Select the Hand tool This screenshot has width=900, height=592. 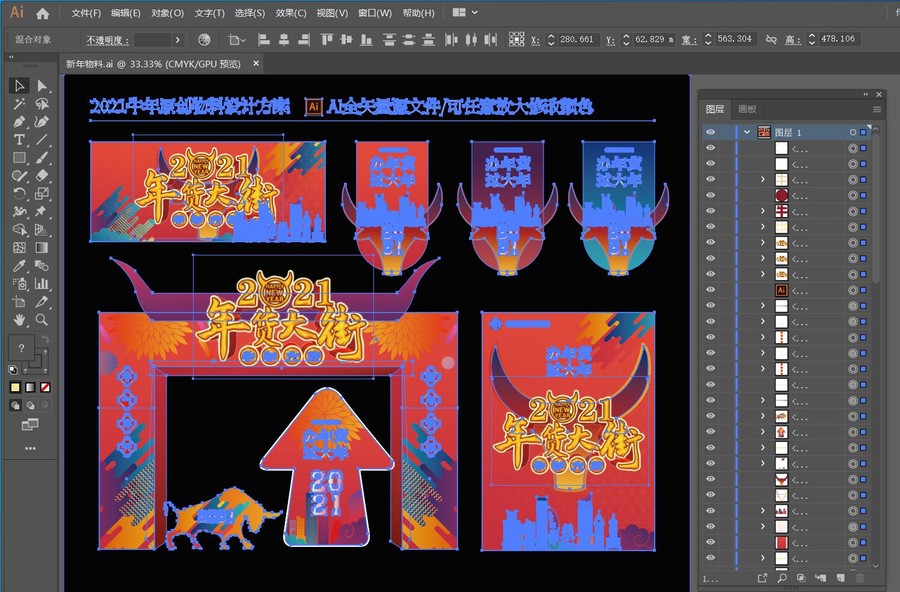pos(19,320)
